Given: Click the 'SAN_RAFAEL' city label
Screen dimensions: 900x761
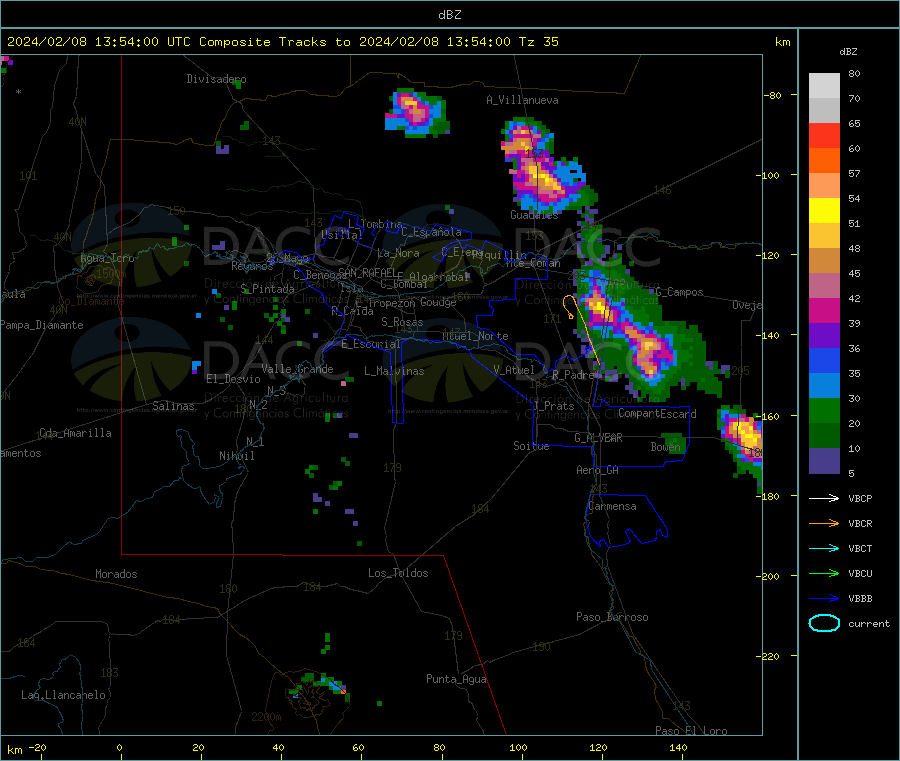Looking at the screenshot, I should pos(367,272).
